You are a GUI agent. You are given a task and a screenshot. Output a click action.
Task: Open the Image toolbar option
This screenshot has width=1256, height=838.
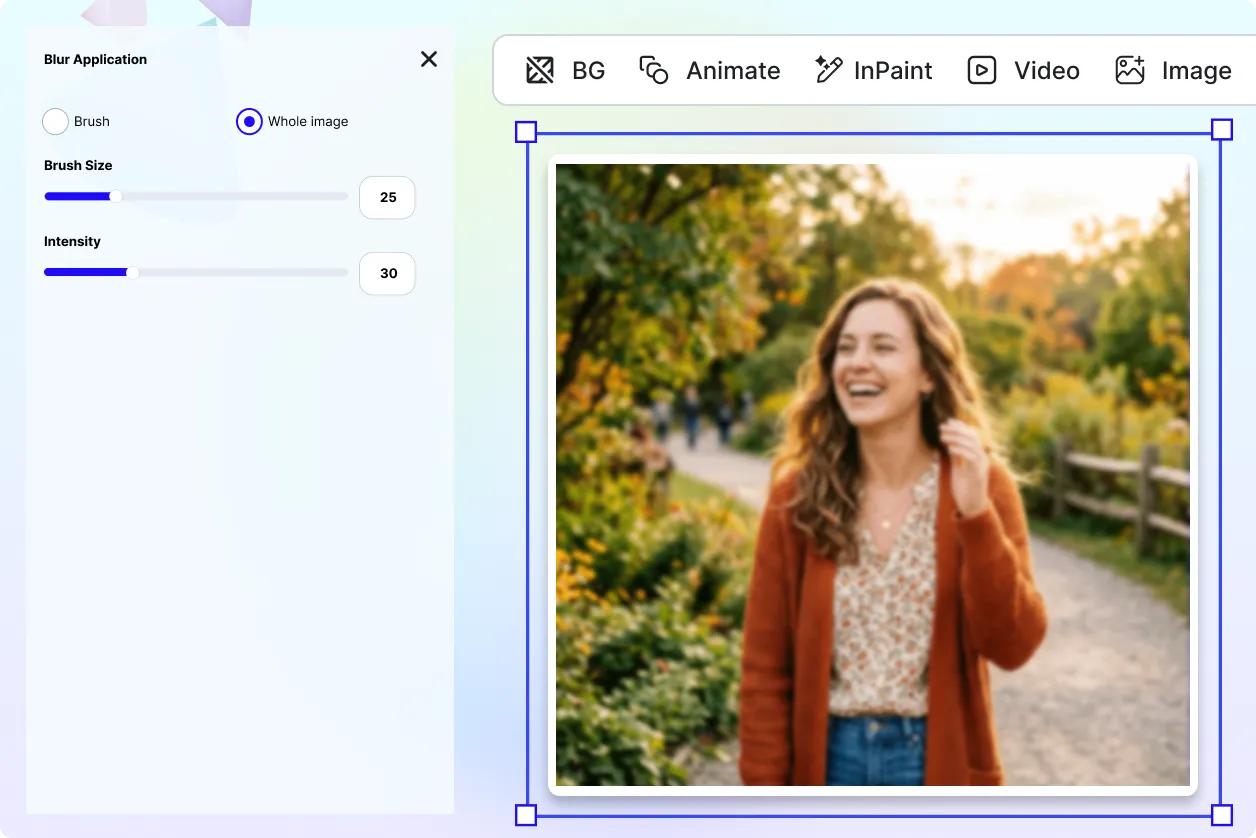coord(1174,71)
